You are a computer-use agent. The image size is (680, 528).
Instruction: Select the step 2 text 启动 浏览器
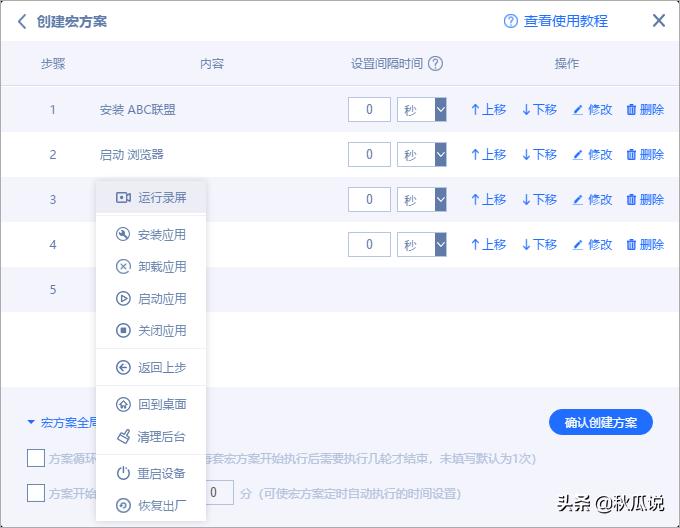(x=131, y=155)
